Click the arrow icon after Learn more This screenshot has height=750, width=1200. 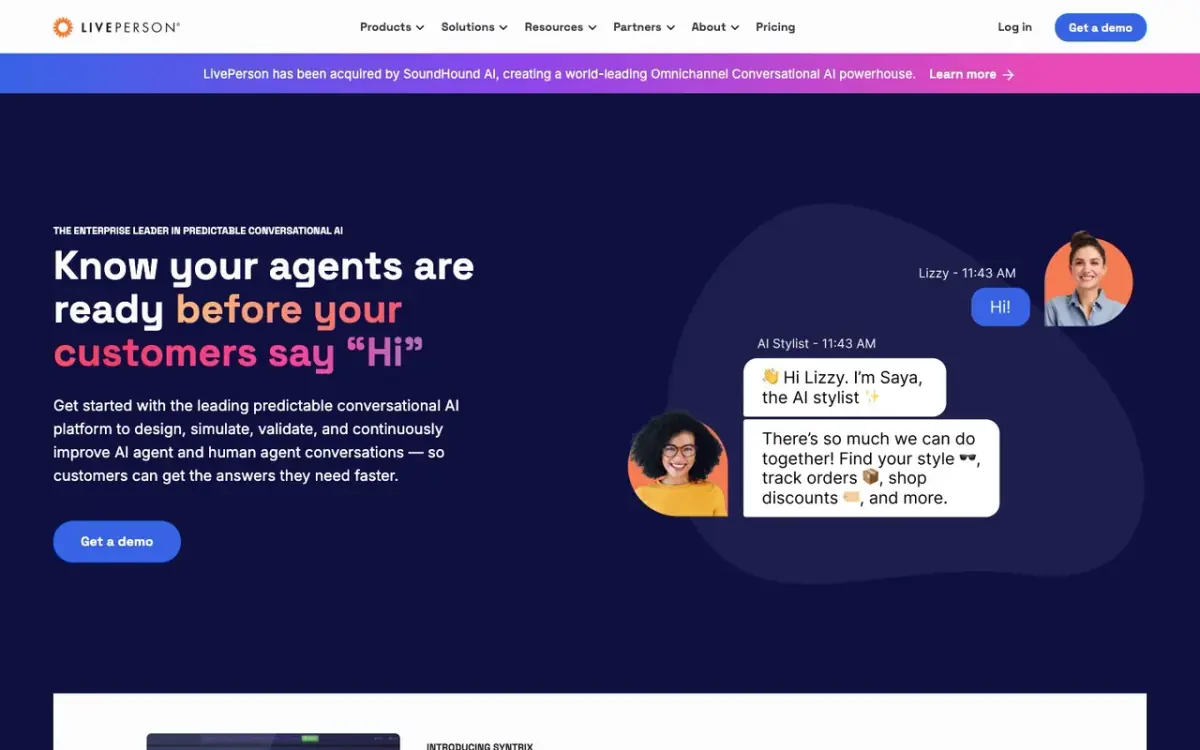(1008, 74)
